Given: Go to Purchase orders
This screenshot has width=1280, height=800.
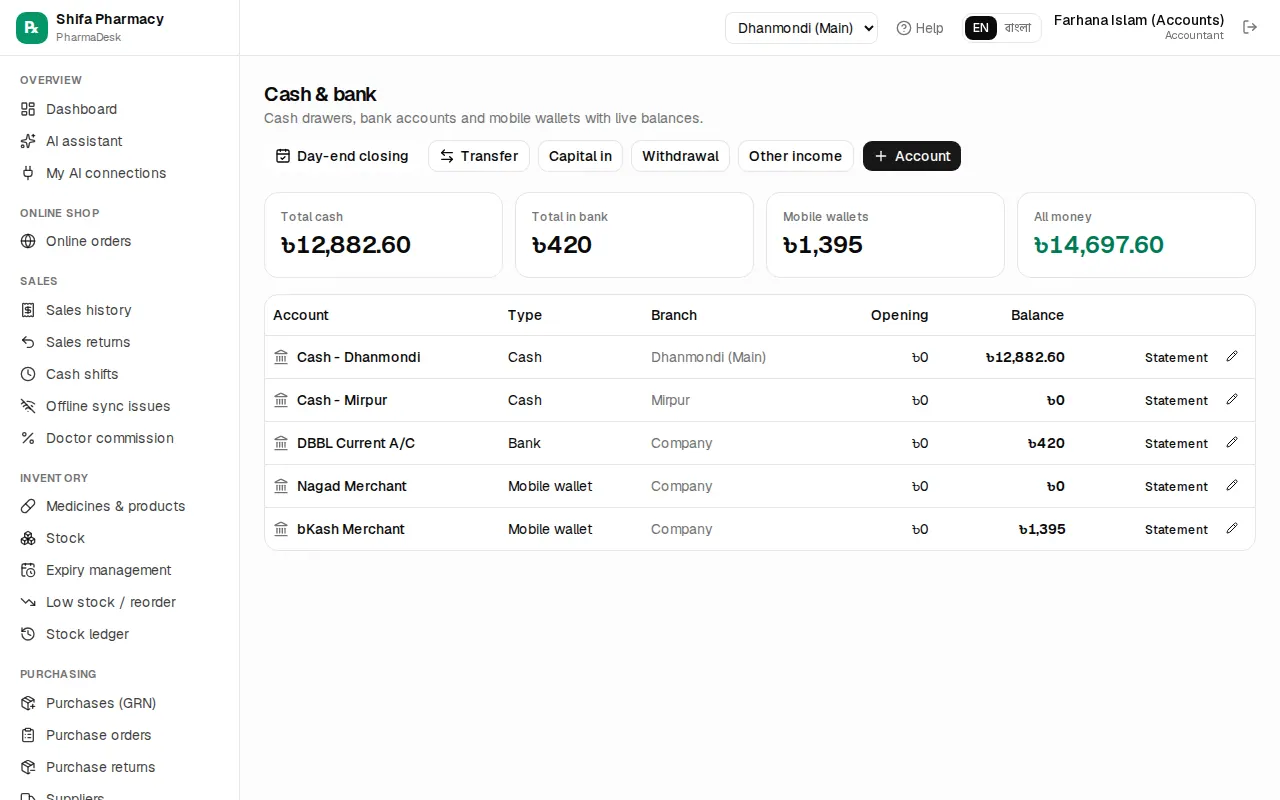Looking at the screenshot, I should point(120,735).
